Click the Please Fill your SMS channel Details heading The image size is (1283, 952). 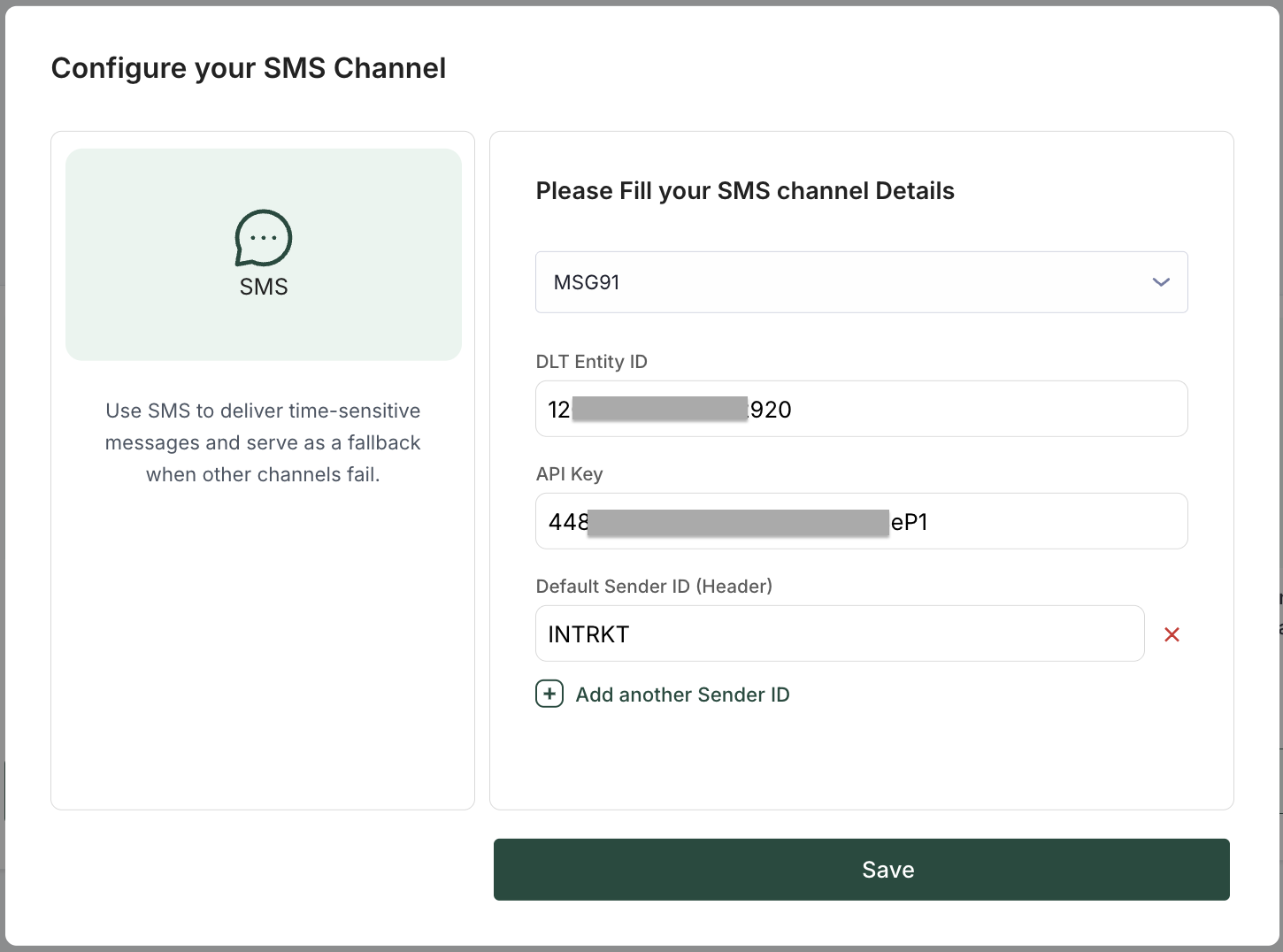(745, 191)
